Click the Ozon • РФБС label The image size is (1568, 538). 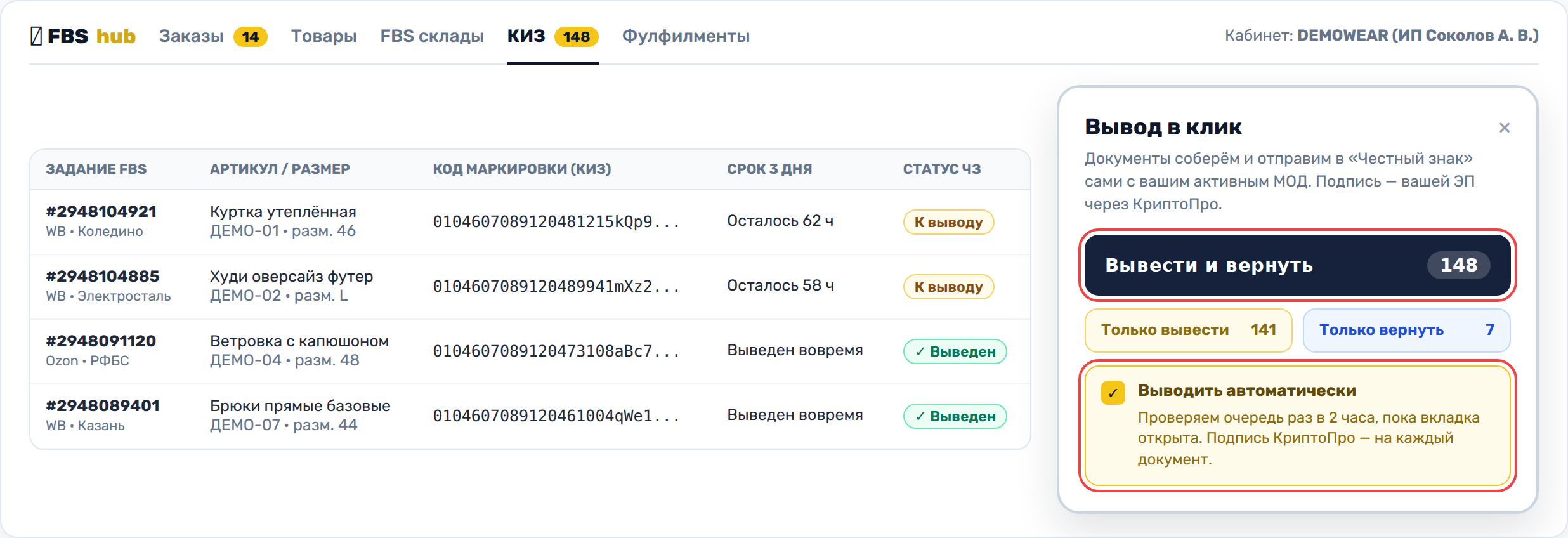click(88, 361)
